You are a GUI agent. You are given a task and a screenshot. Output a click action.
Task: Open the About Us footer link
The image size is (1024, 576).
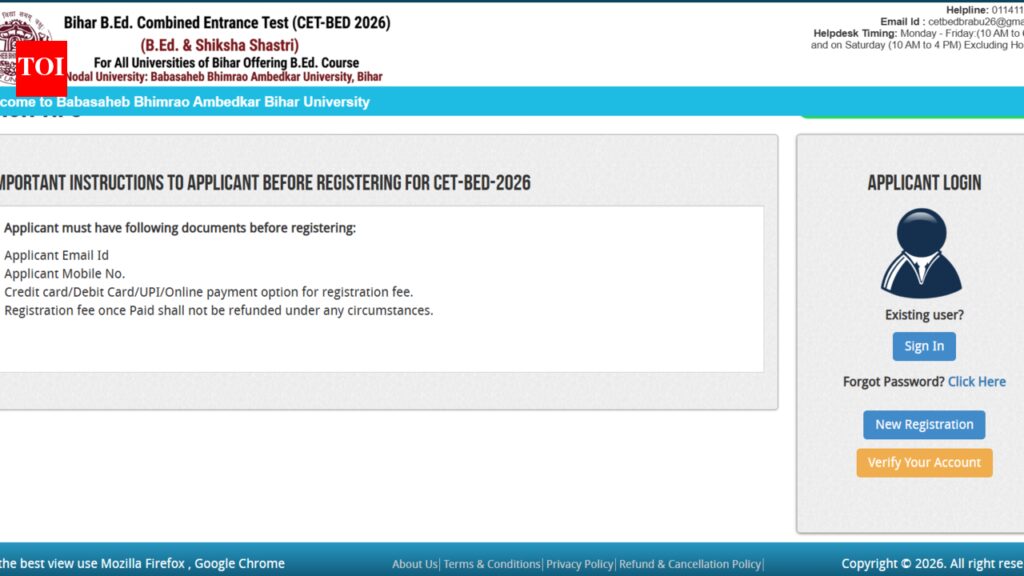(x=414, y=564)
